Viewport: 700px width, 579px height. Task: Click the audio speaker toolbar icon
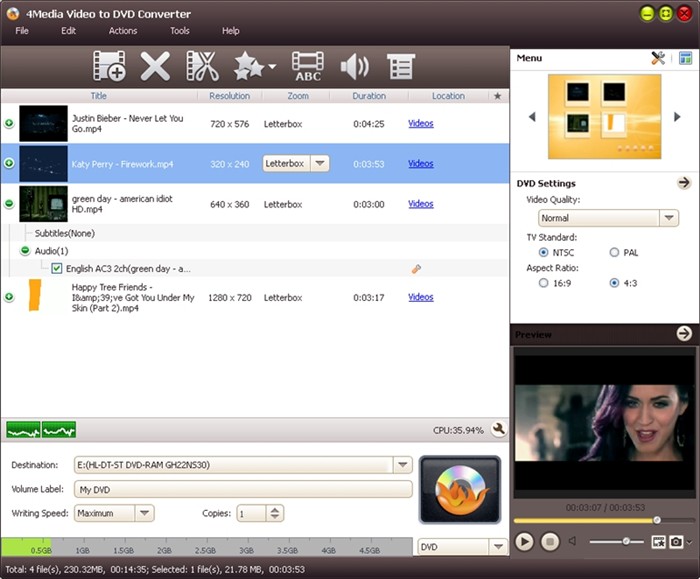point(354,66)
